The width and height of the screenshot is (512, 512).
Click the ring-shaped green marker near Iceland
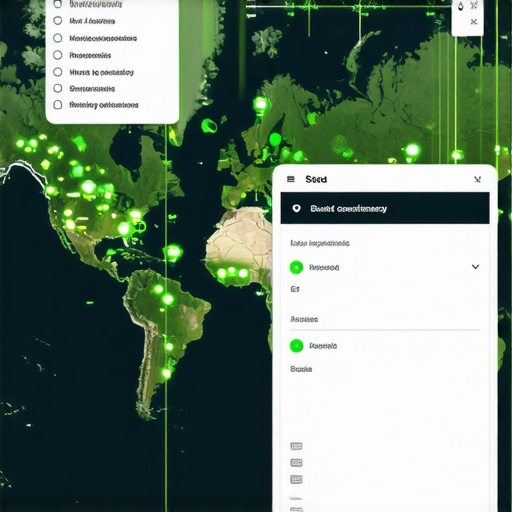[209, 126]
